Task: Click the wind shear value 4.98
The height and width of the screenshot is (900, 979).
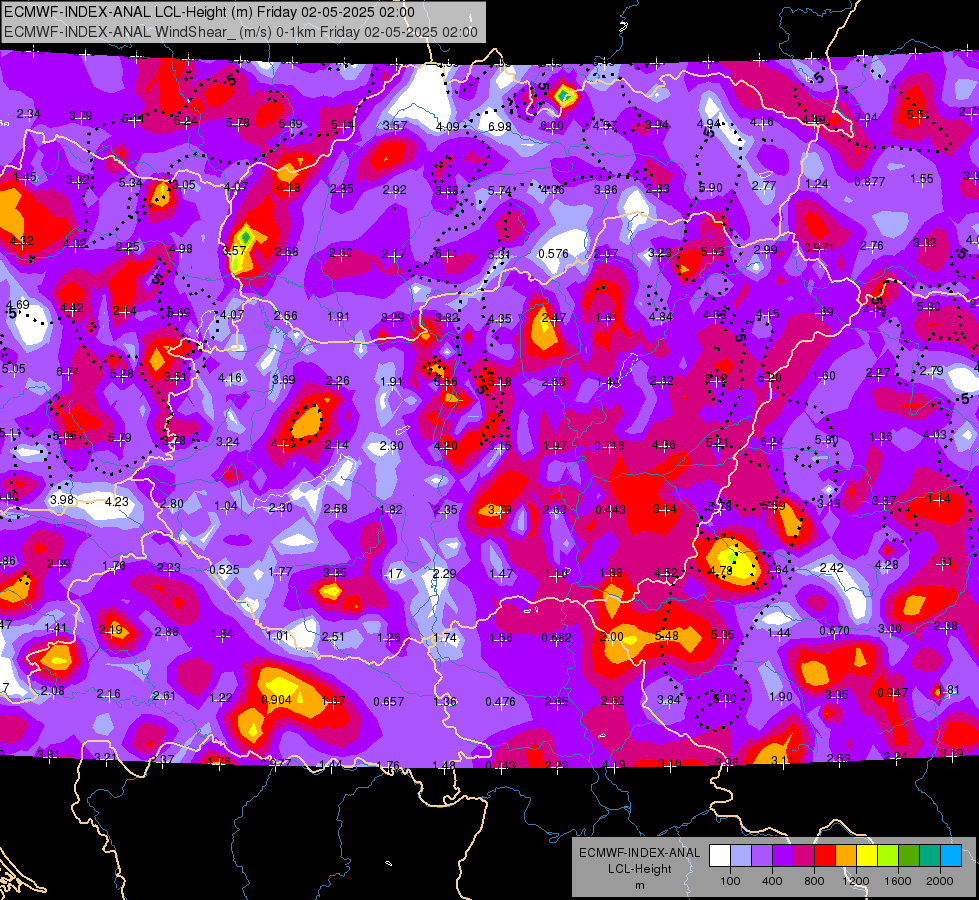Action: (x=181, y=249)
